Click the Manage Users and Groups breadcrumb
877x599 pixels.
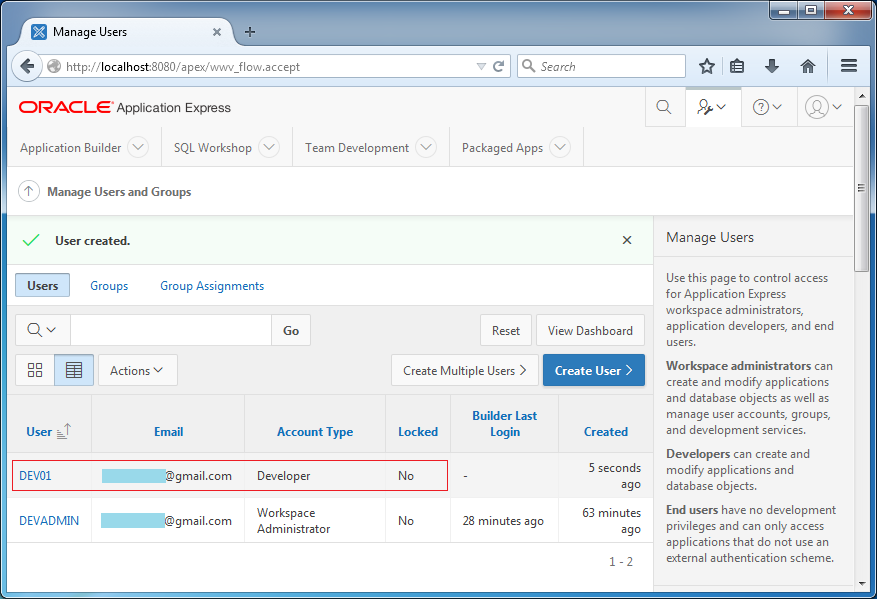(119, 192)
